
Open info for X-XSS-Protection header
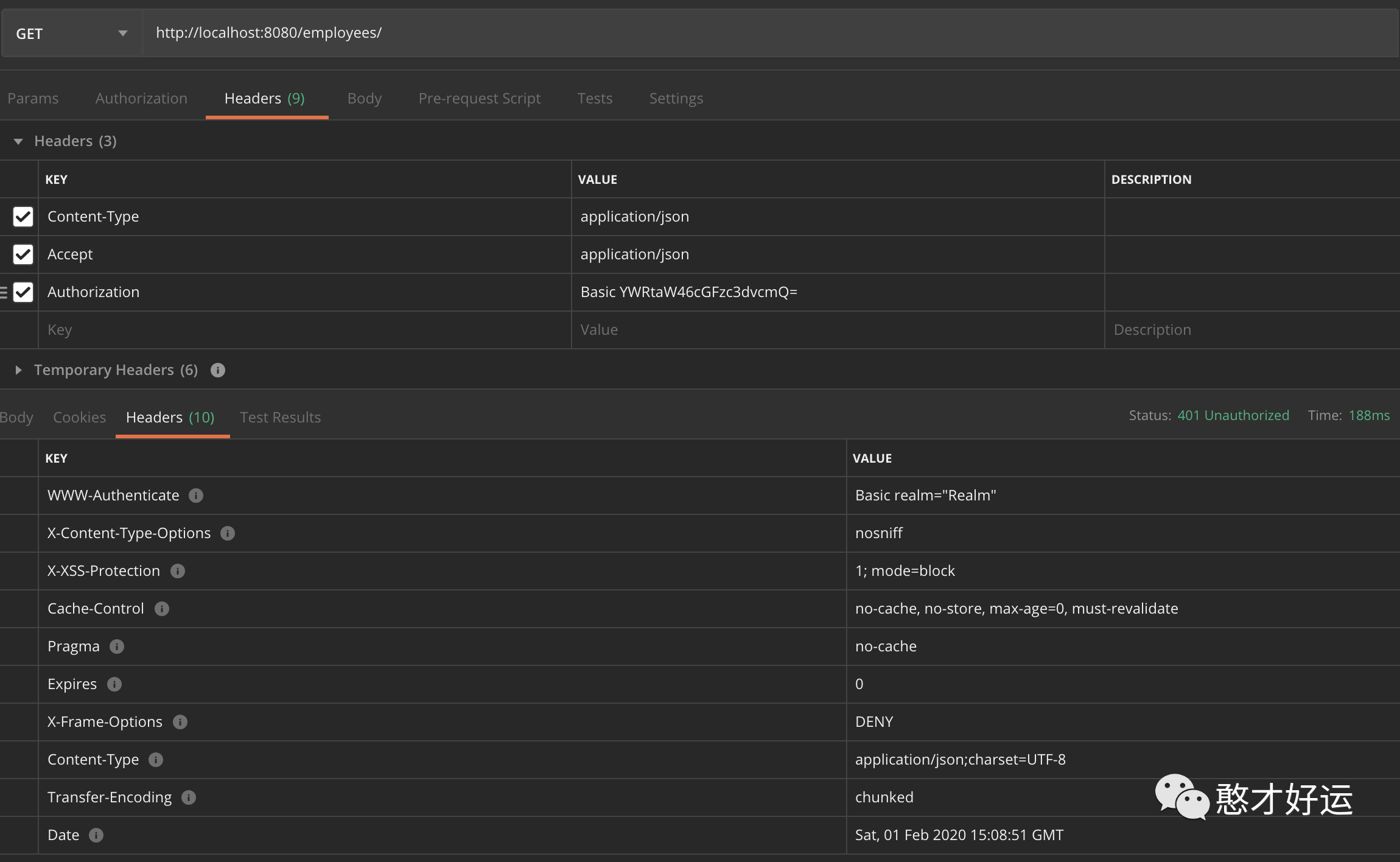pyautogui.click(x=177, y=571)
